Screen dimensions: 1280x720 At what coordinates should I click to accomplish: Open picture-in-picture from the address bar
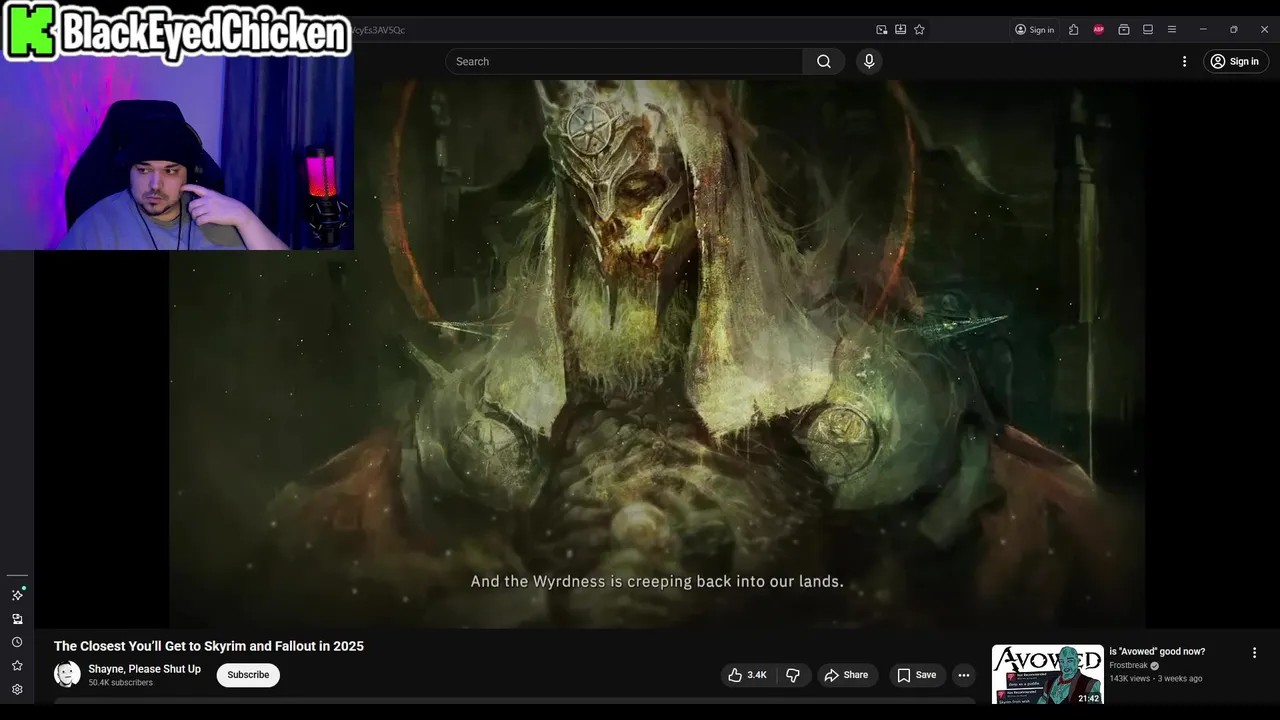882,29
